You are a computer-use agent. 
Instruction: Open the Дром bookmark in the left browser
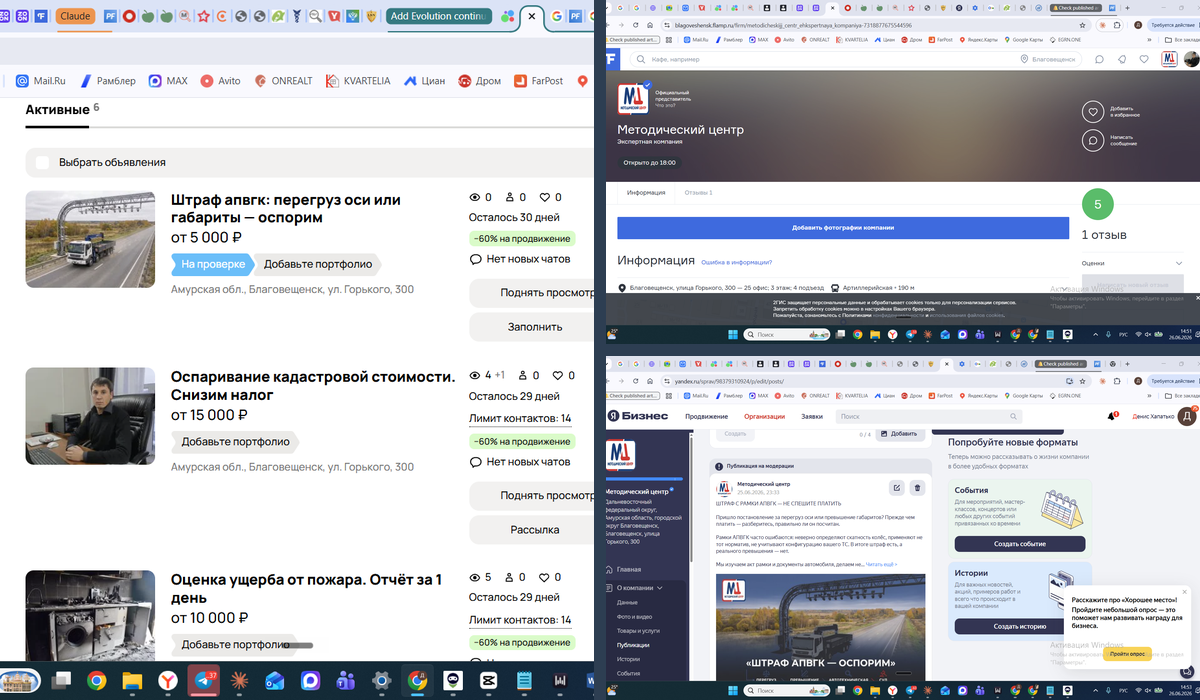(479, 81)
